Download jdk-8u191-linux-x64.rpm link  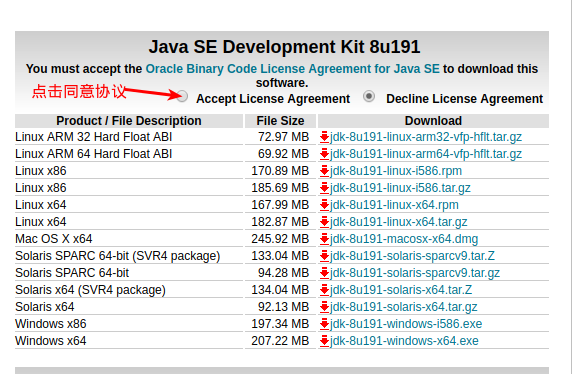tap(394, 205)
